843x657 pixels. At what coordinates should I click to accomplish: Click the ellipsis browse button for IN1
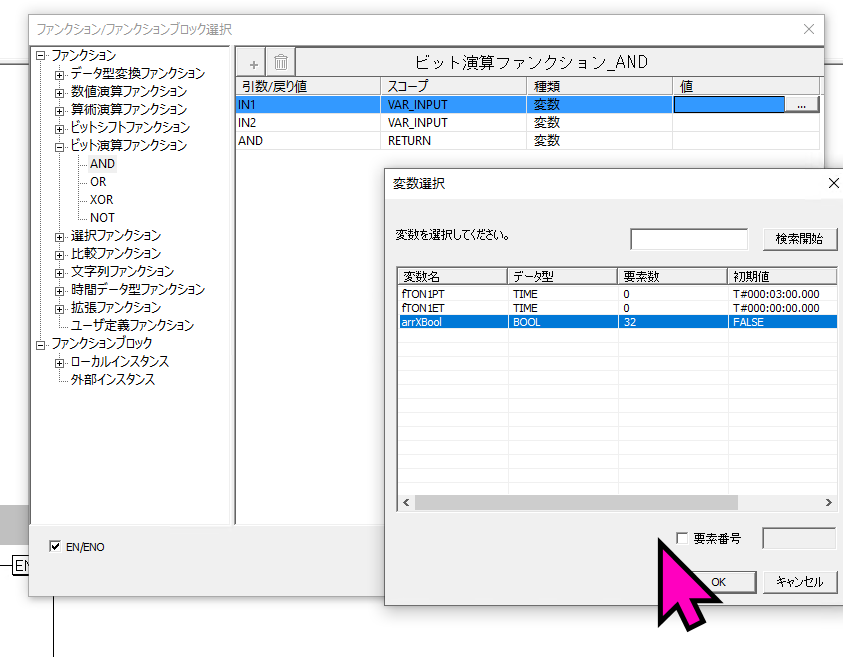click(x=801, y=104)
